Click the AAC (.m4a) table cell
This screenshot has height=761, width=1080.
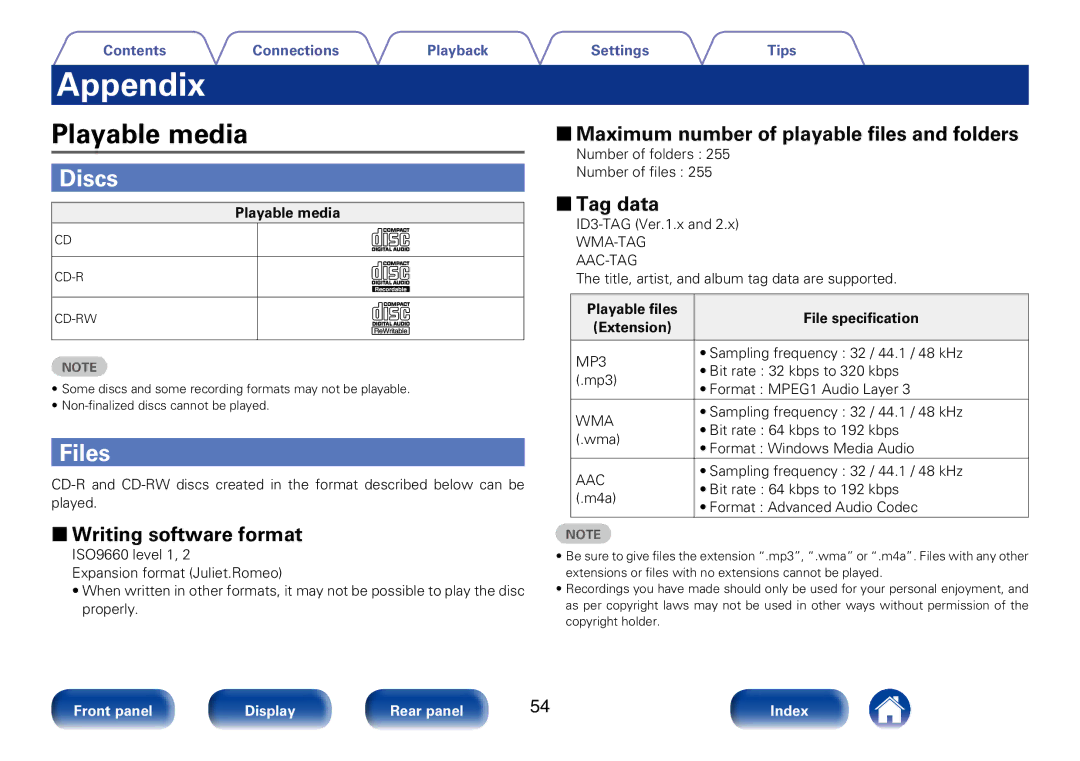click(x=632, y=488)
